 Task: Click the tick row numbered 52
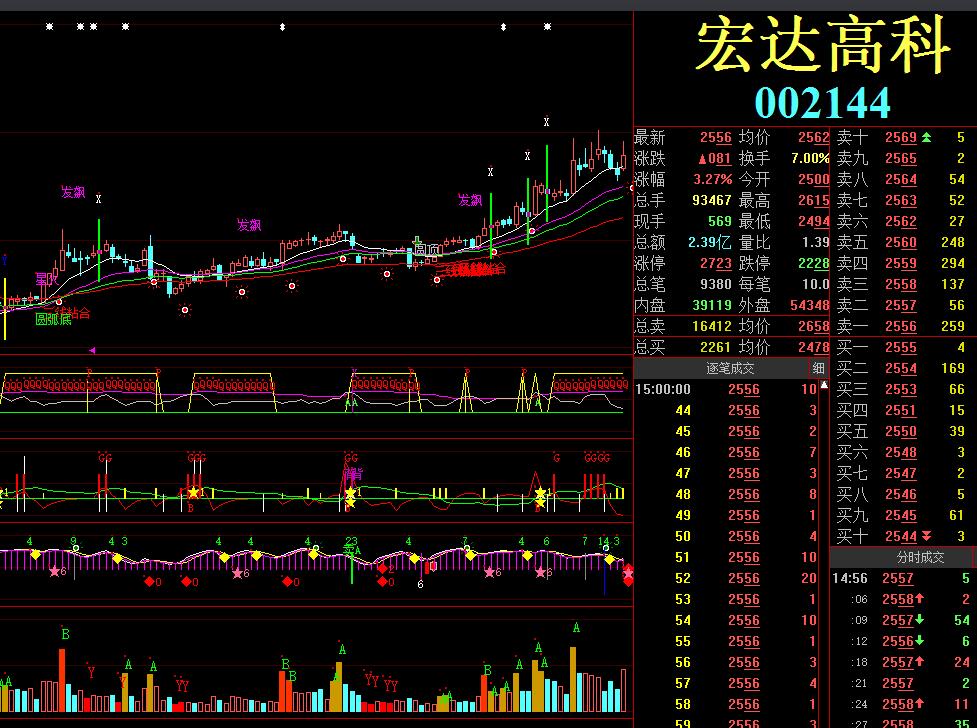(x=726, y=578)
